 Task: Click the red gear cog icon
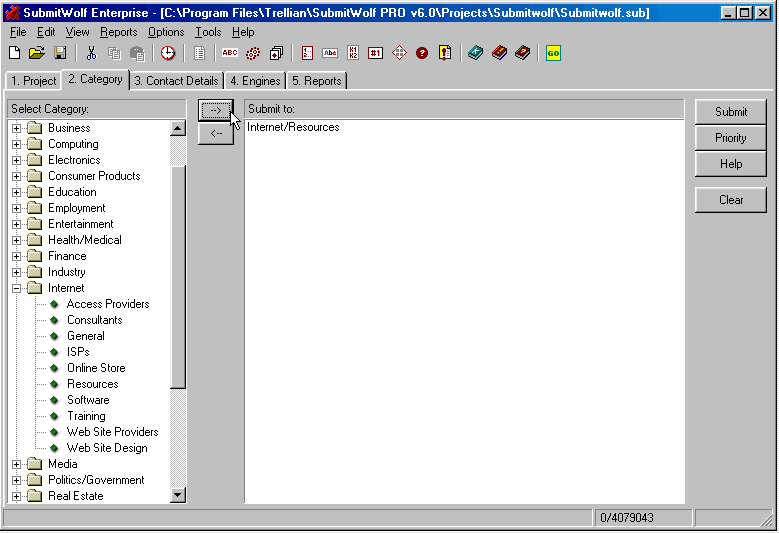pos(253,53)
